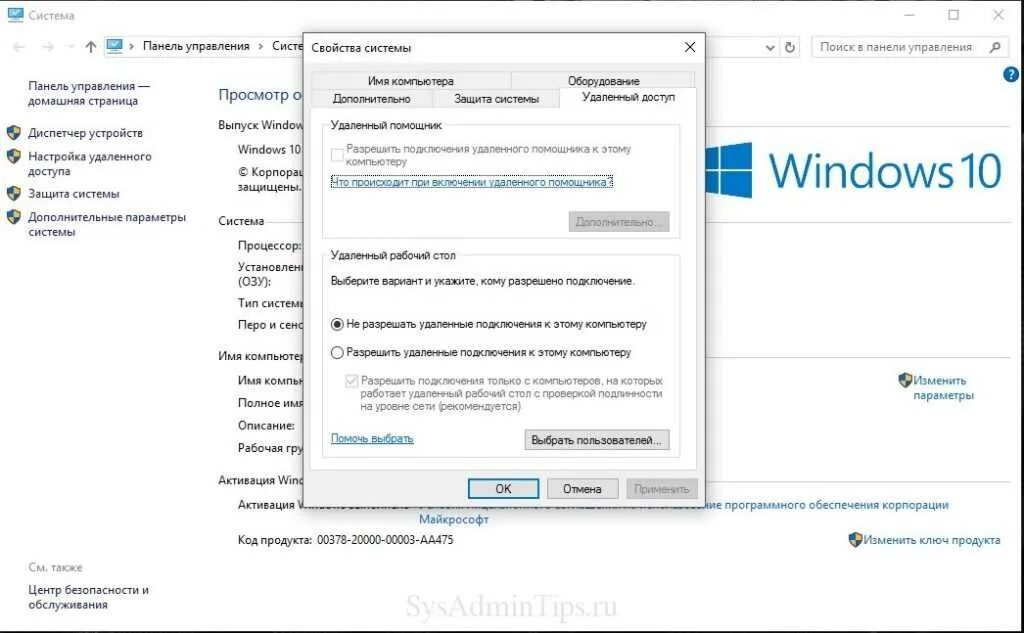This screenshot has height=633, width=1024.
Task: Select Разрешить удаленные подключения radio
Action: tap(337, 353)
